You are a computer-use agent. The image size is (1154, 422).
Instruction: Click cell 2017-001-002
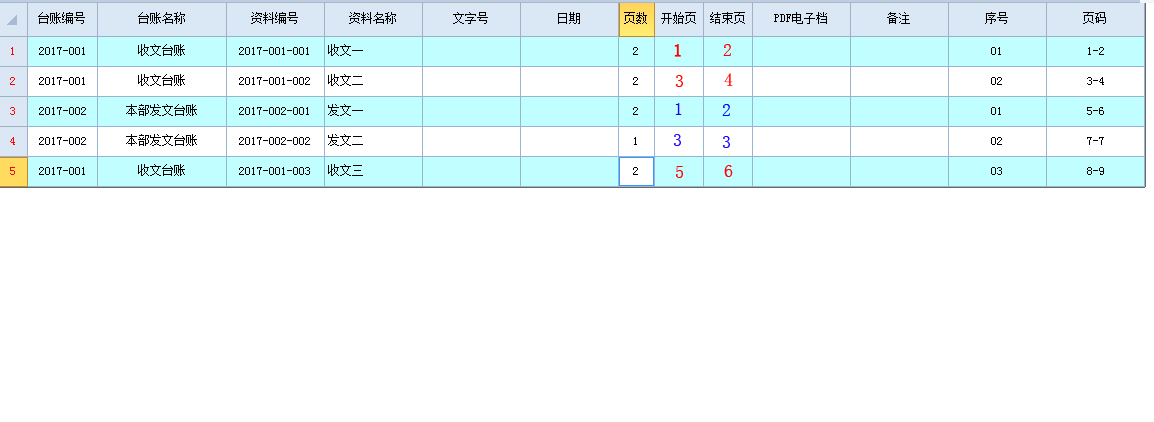(275, 82)
